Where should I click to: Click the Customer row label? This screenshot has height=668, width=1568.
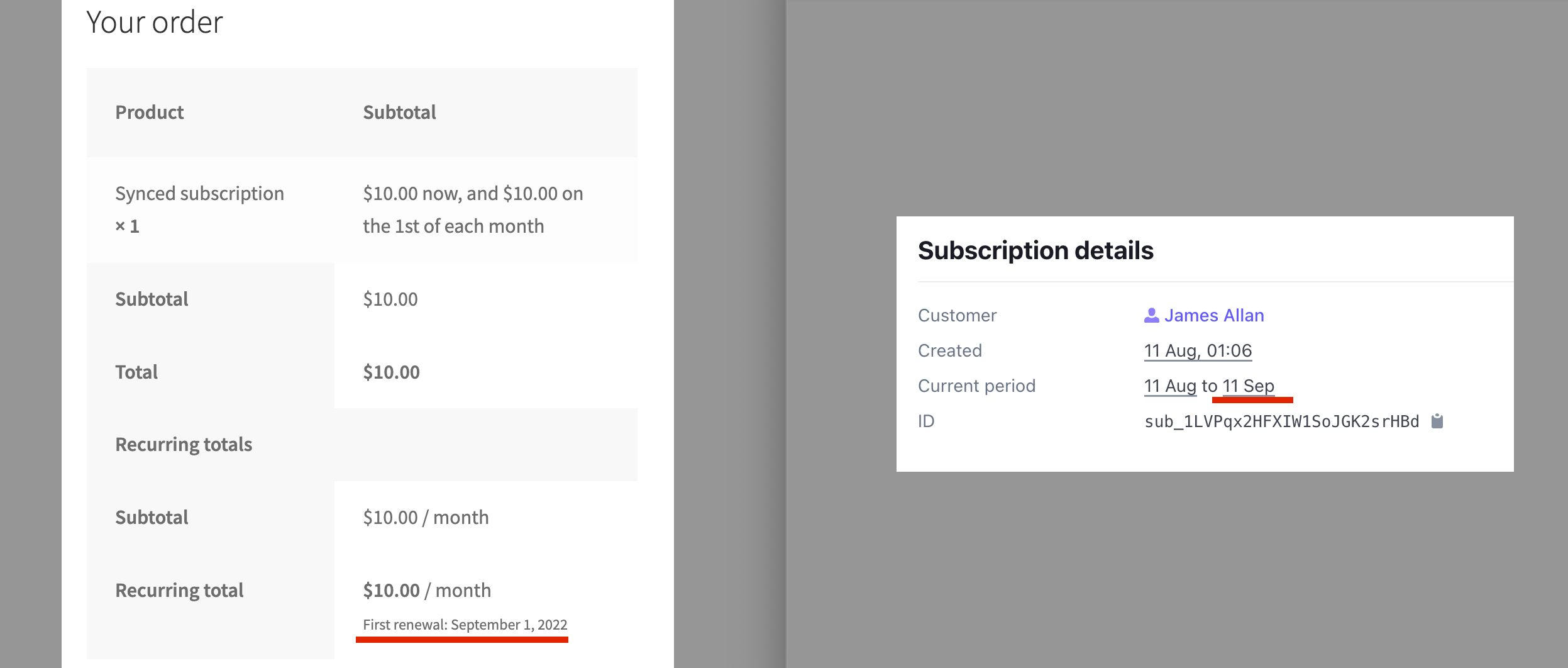(x=958, y=315)
